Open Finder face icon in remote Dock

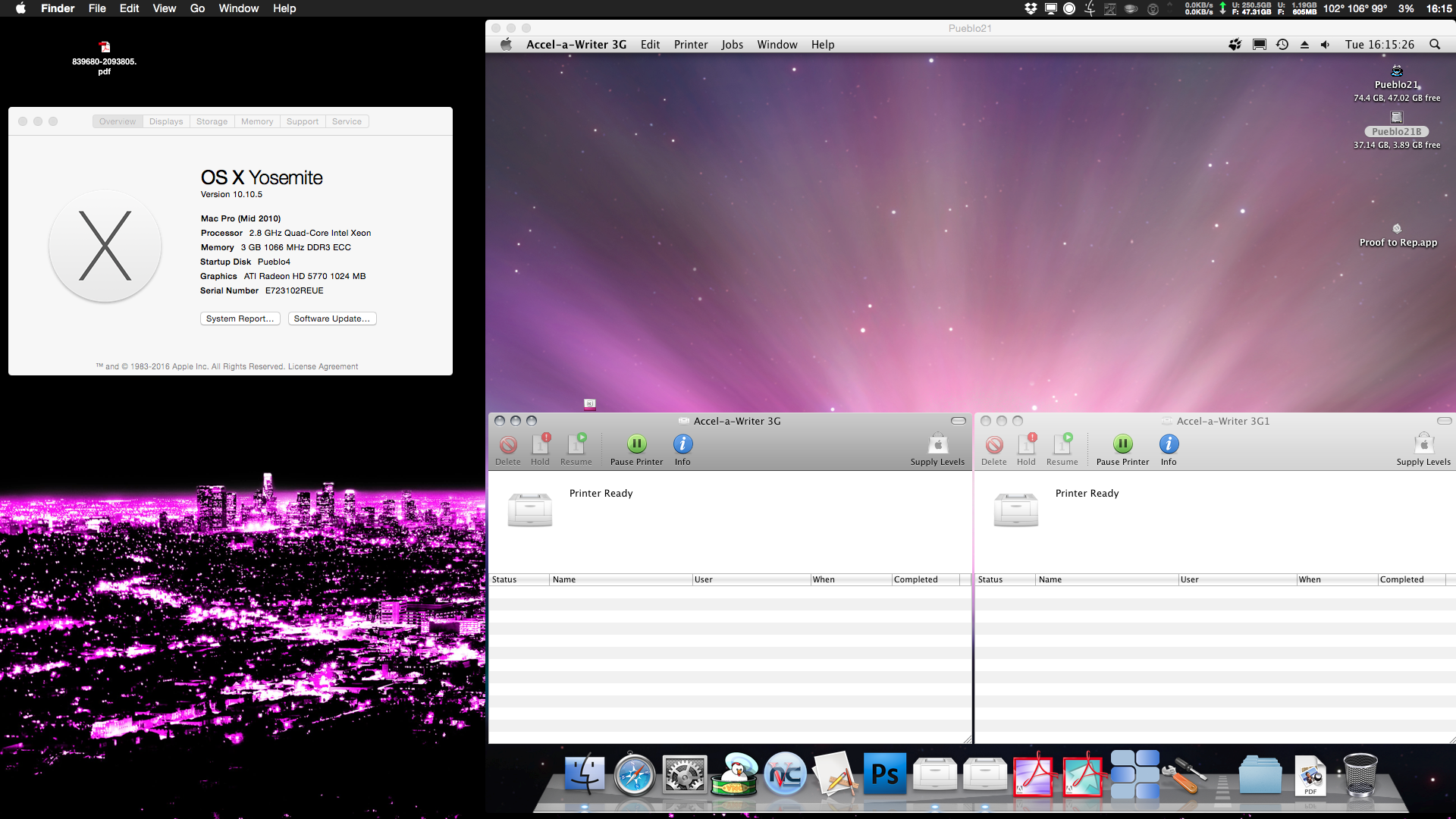pyautogui.click(x=584, y=774)
